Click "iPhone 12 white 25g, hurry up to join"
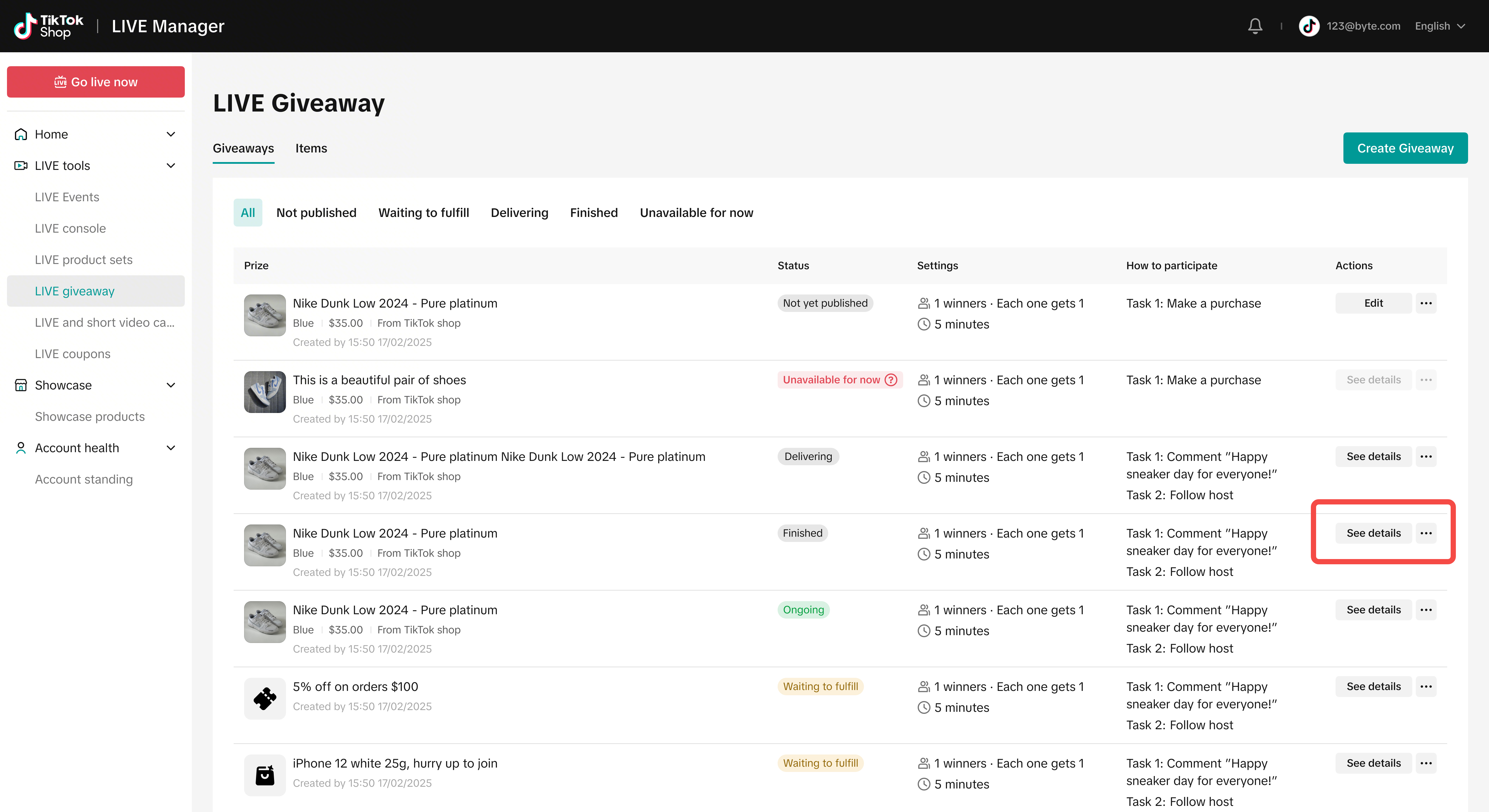Screen dimensions: 1489x812 coord(395,764)
